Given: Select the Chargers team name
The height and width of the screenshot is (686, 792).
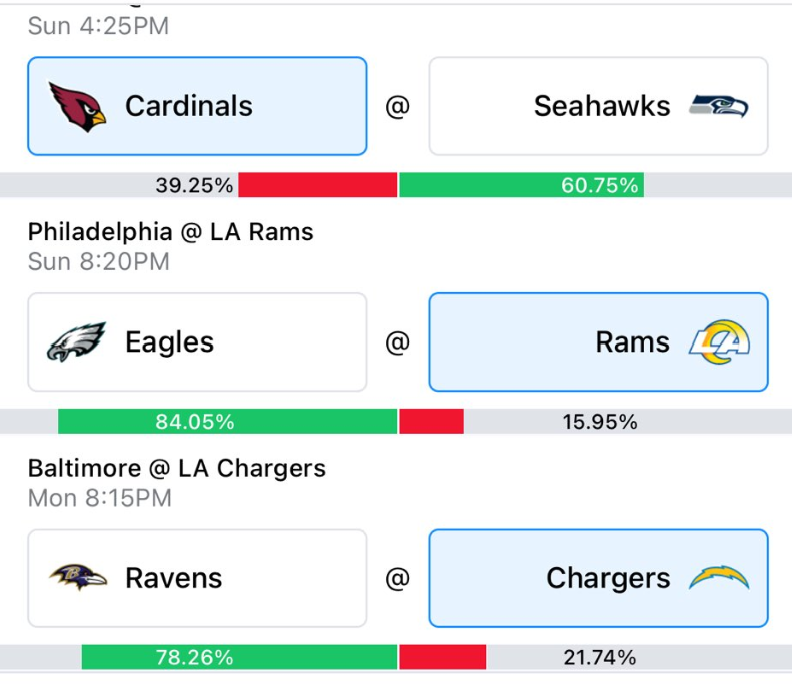Looking at the screenshot, I should click(x=608, y=578).
